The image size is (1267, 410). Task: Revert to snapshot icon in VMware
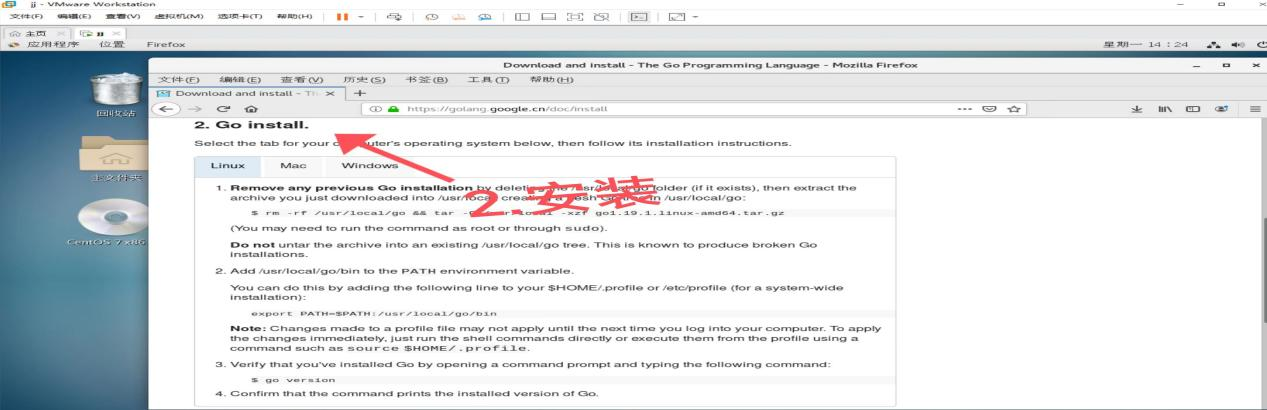pos(461,16)
